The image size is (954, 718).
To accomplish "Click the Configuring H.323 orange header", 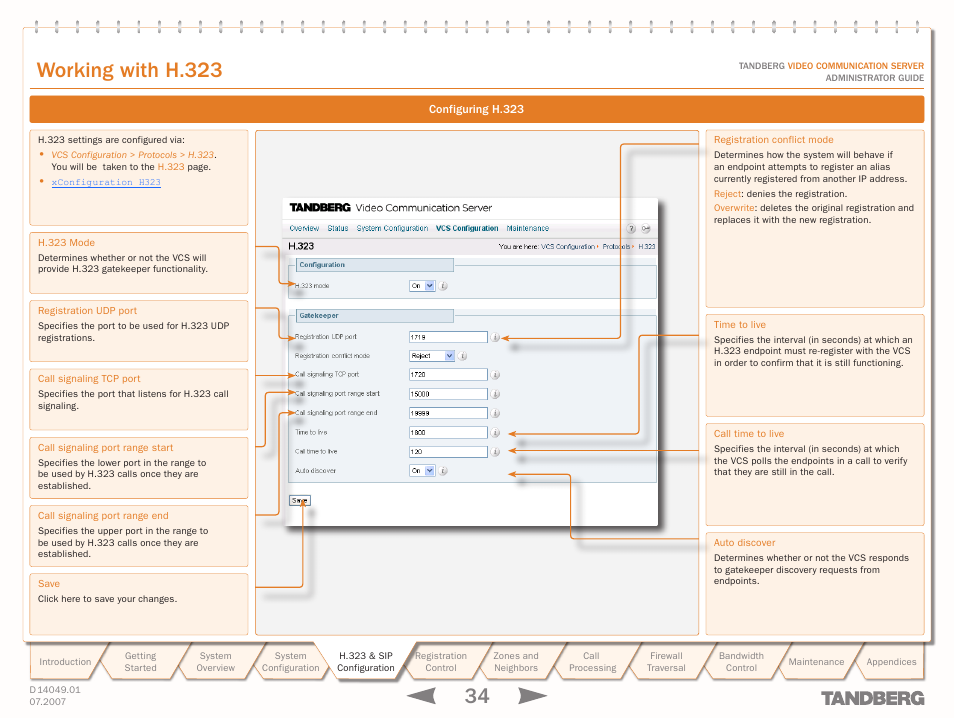I will (x=476, y=110).
